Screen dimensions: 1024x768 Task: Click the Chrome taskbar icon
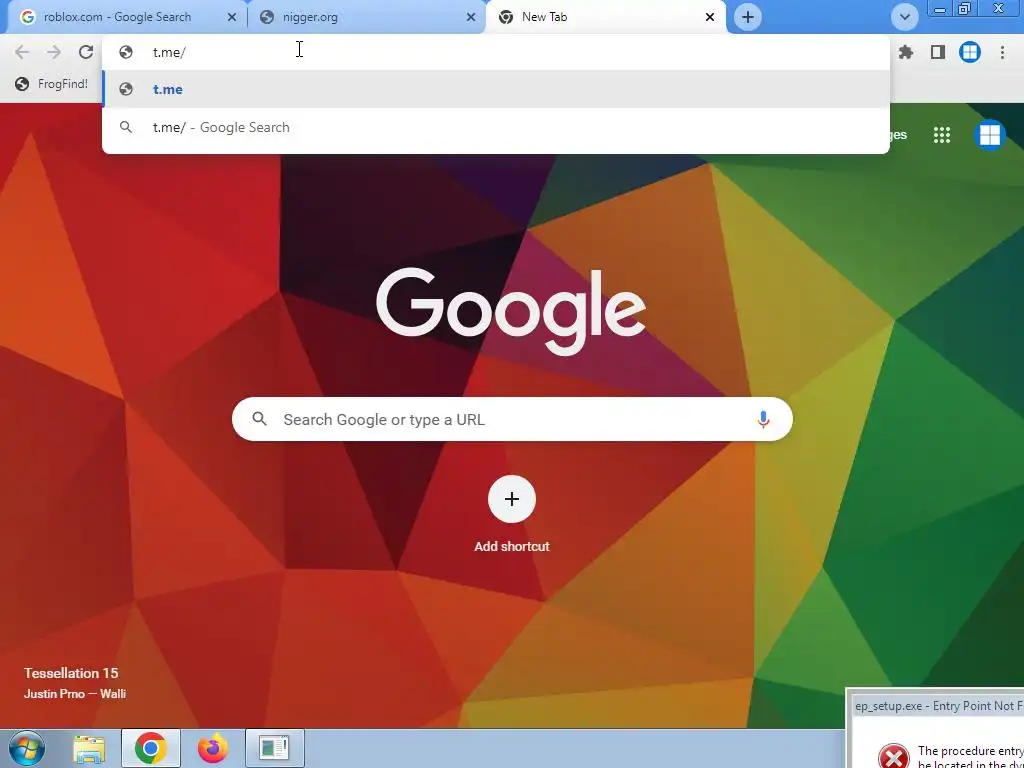[x=151, y=748]
